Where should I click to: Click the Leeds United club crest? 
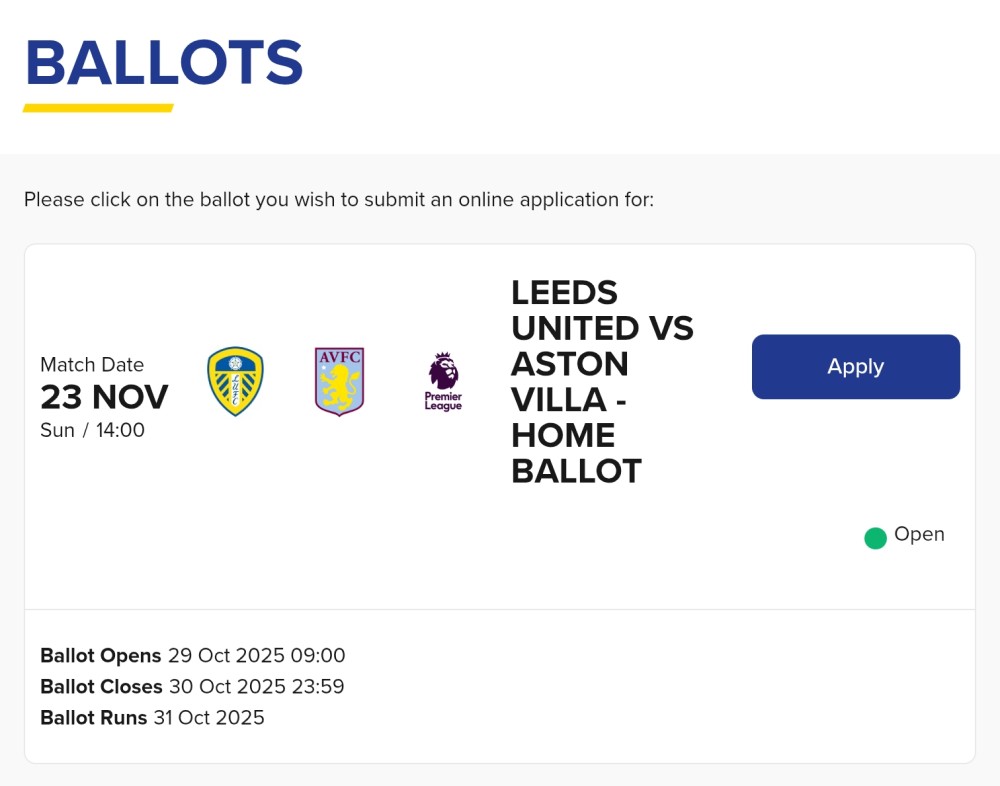pyautogui.click(x=235, y=381)
